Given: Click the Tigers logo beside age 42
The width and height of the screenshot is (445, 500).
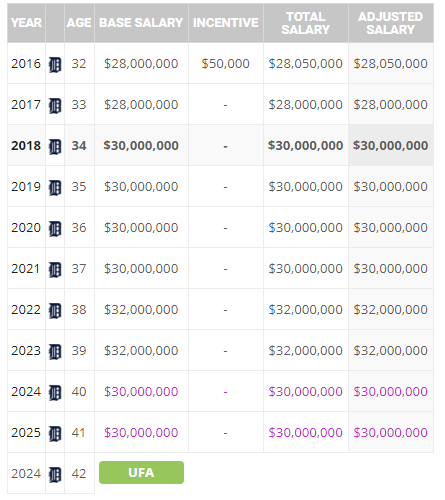Looking at the screenshot, I should point(55,475).
